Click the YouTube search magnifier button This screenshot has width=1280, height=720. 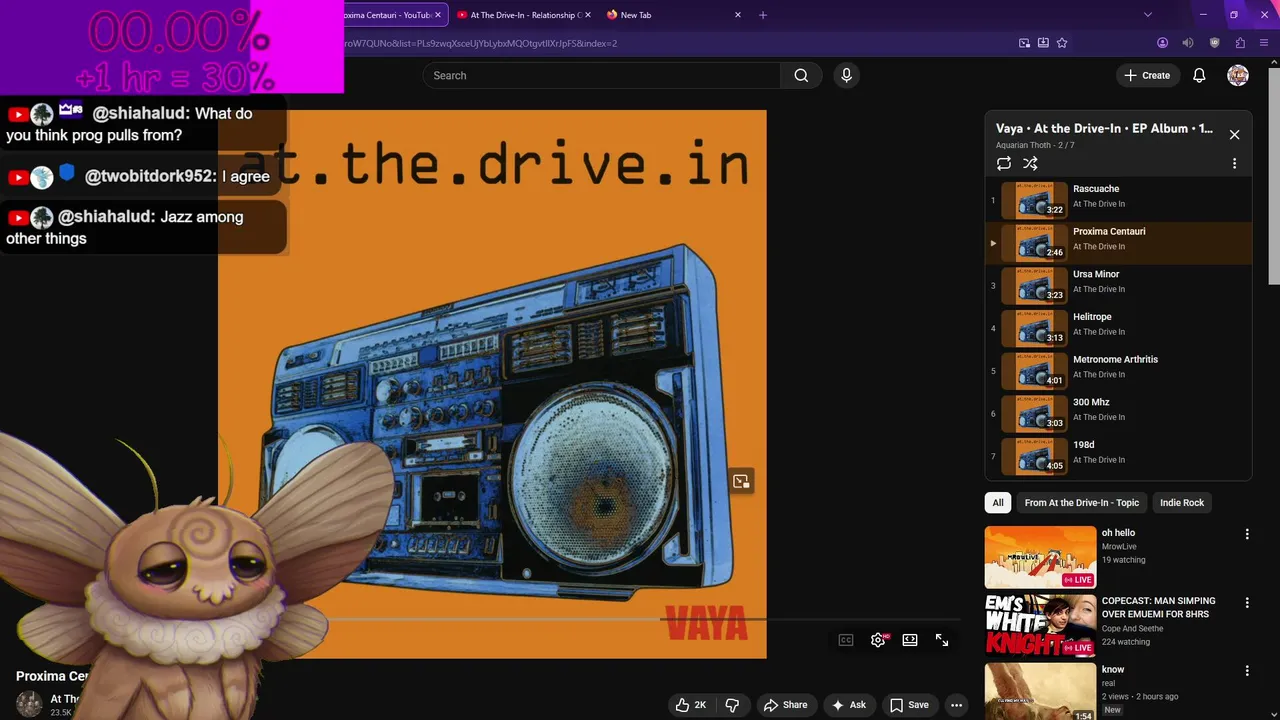click(801, 75)
